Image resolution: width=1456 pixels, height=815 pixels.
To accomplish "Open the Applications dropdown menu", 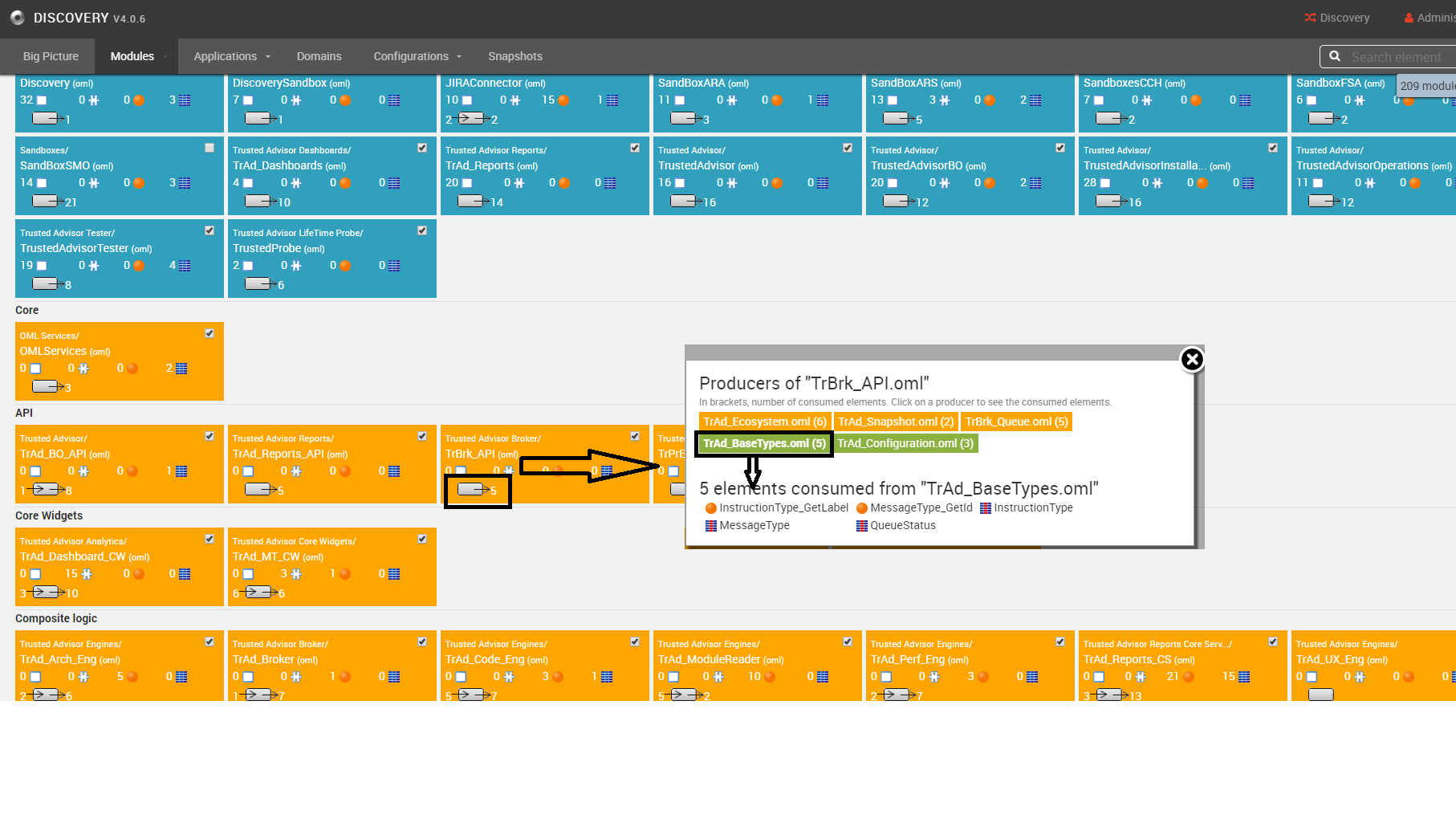I will 232,56.
